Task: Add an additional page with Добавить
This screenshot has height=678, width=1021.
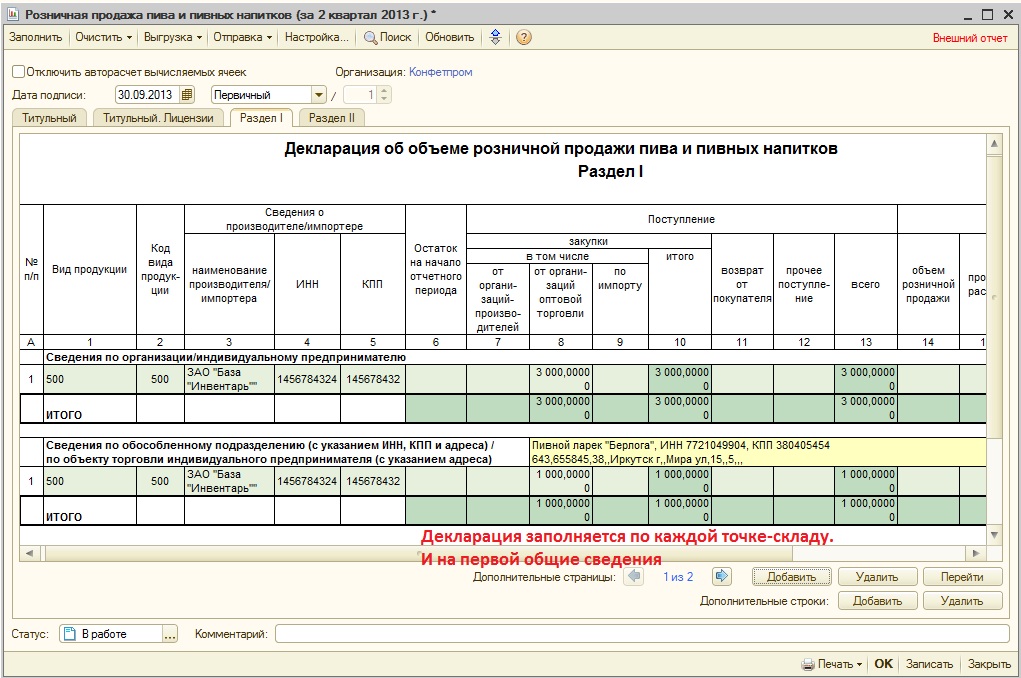Action: pos(792,576)
